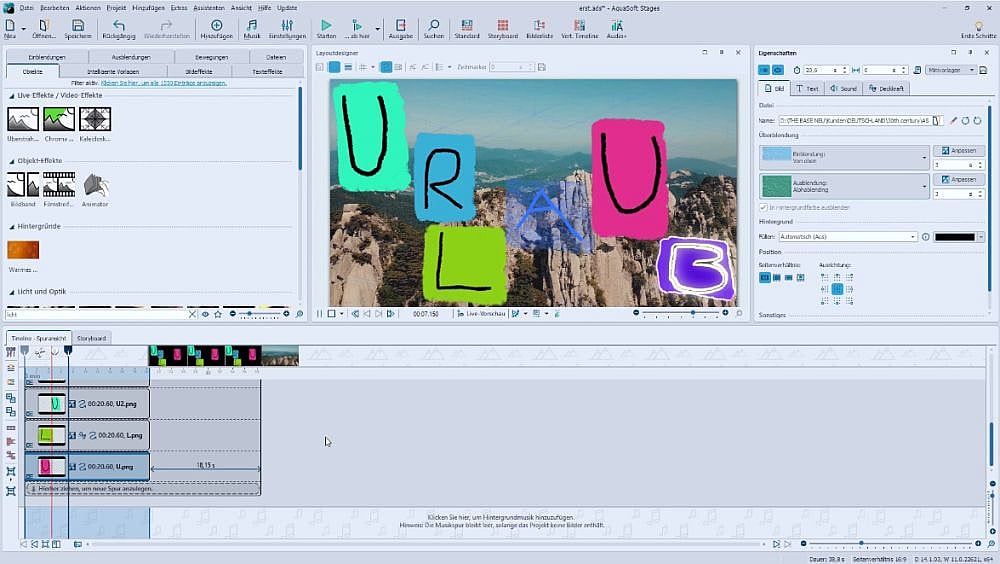Image resolution: width=1000 pixels, height=564 pixels.
Task: Toggle the eye filter in toolbox search bar
Action: [x=206, y=314]
